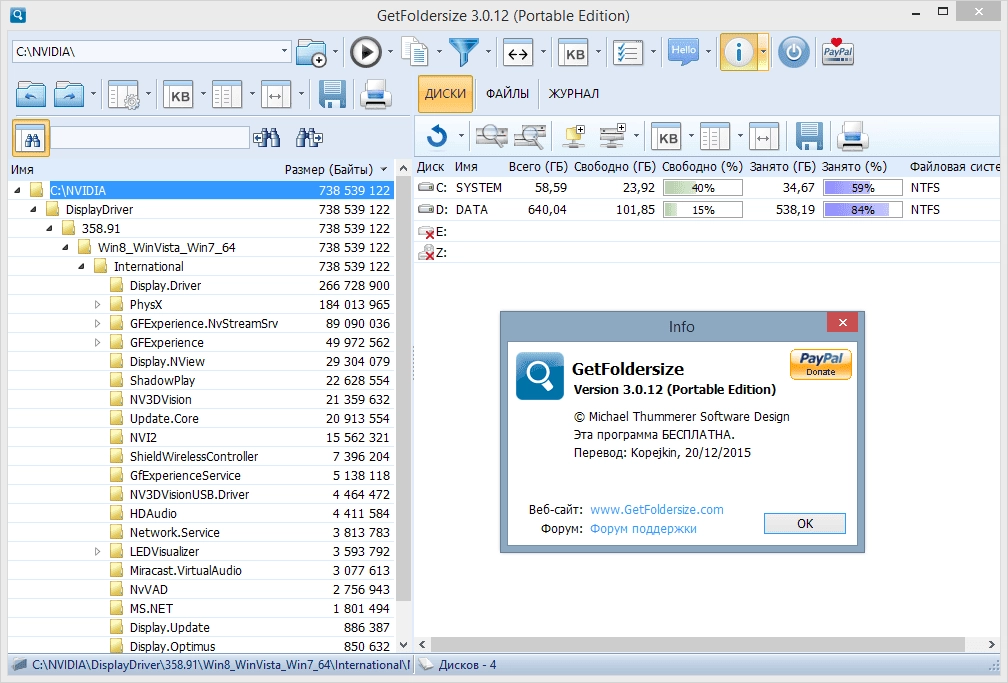Click the find previous binoculars icon
Image resolution: width=1008 pixels, height=683 pixels.
(267, 137)
